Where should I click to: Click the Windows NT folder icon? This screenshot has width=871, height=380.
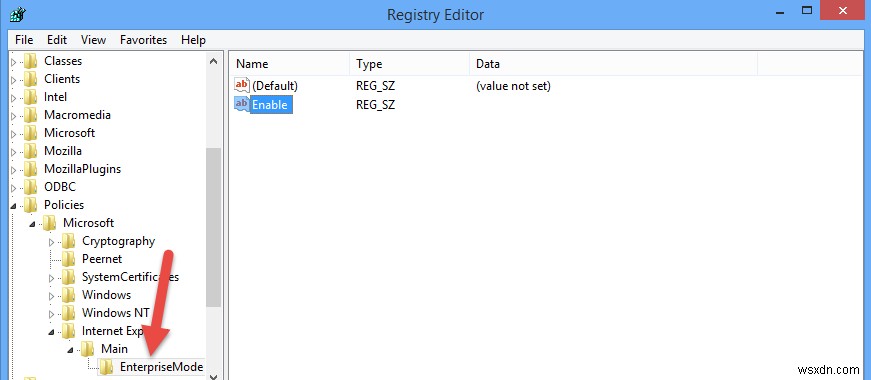[68, 313]
